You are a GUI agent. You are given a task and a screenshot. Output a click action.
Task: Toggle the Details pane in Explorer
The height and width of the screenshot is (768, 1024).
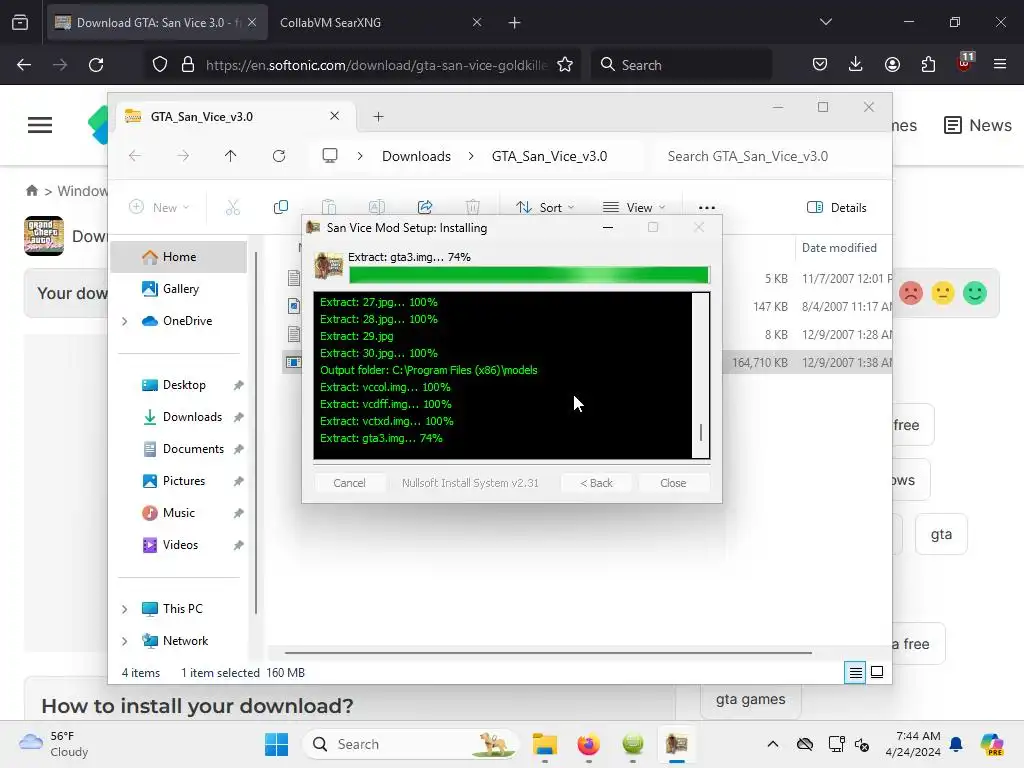click(837, 207)
